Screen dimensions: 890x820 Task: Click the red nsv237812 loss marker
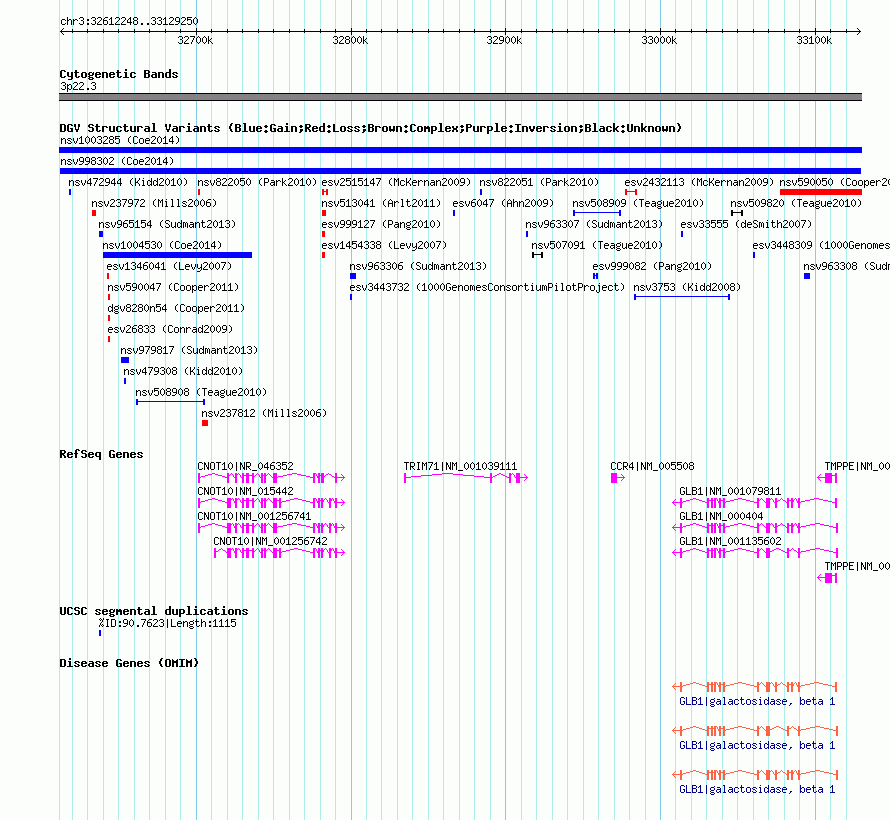[205, 423]
